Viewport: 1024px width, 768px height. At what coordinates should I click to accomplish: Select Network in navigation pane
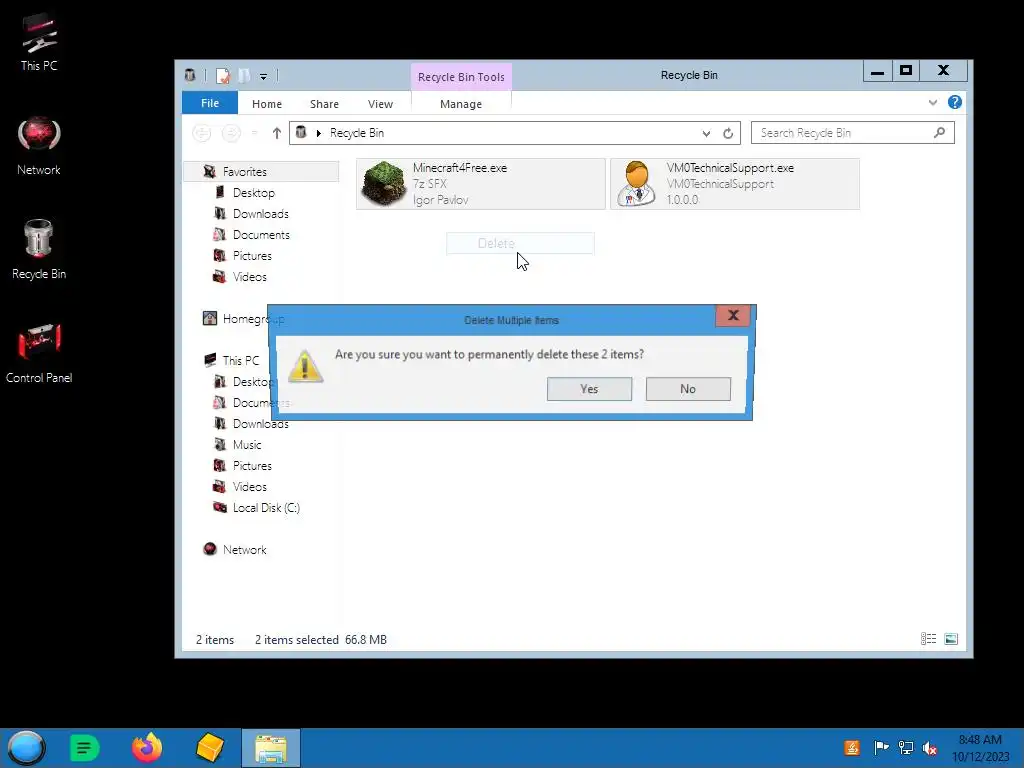click(x=244, y=550)
